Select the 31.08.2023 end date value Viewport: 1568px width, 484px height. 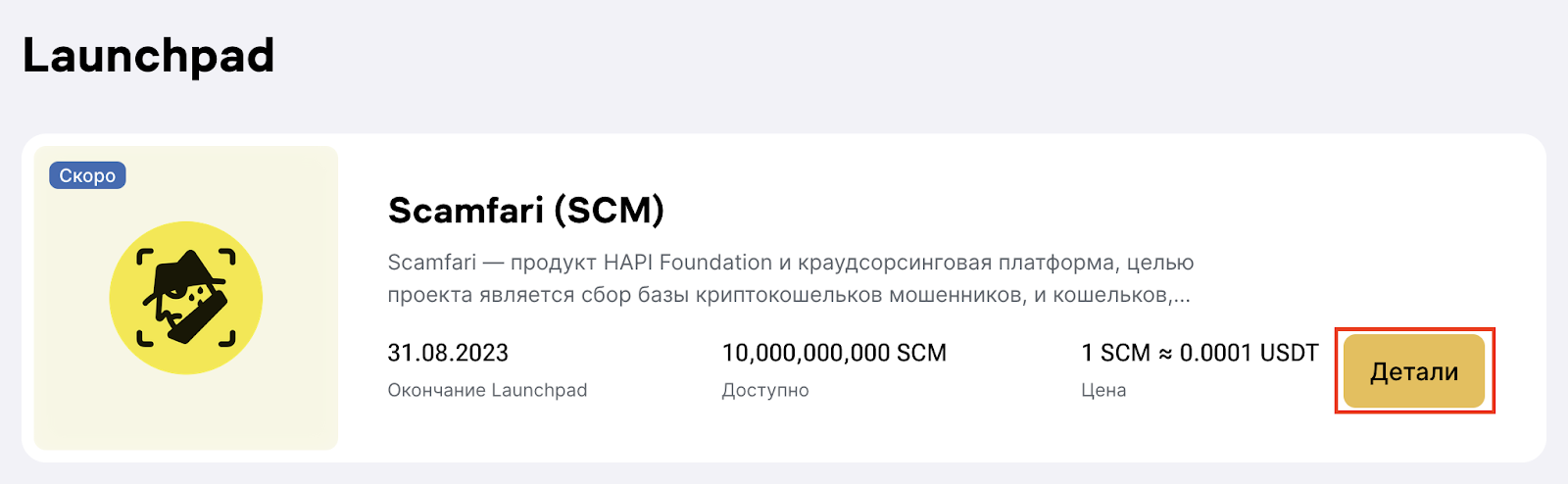[x=448, y=353]
